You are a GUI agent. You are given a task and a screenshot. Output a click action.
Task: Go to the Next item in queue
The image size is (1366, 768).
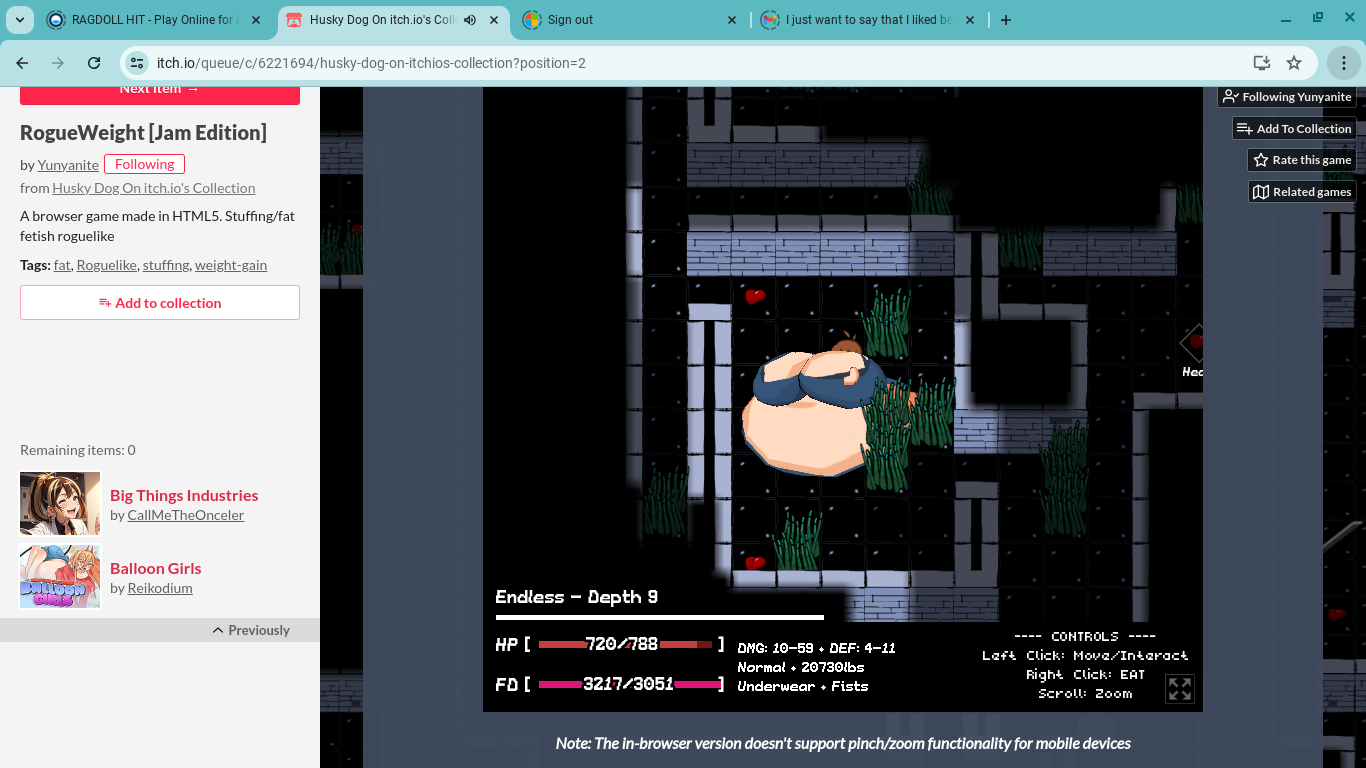160,92
